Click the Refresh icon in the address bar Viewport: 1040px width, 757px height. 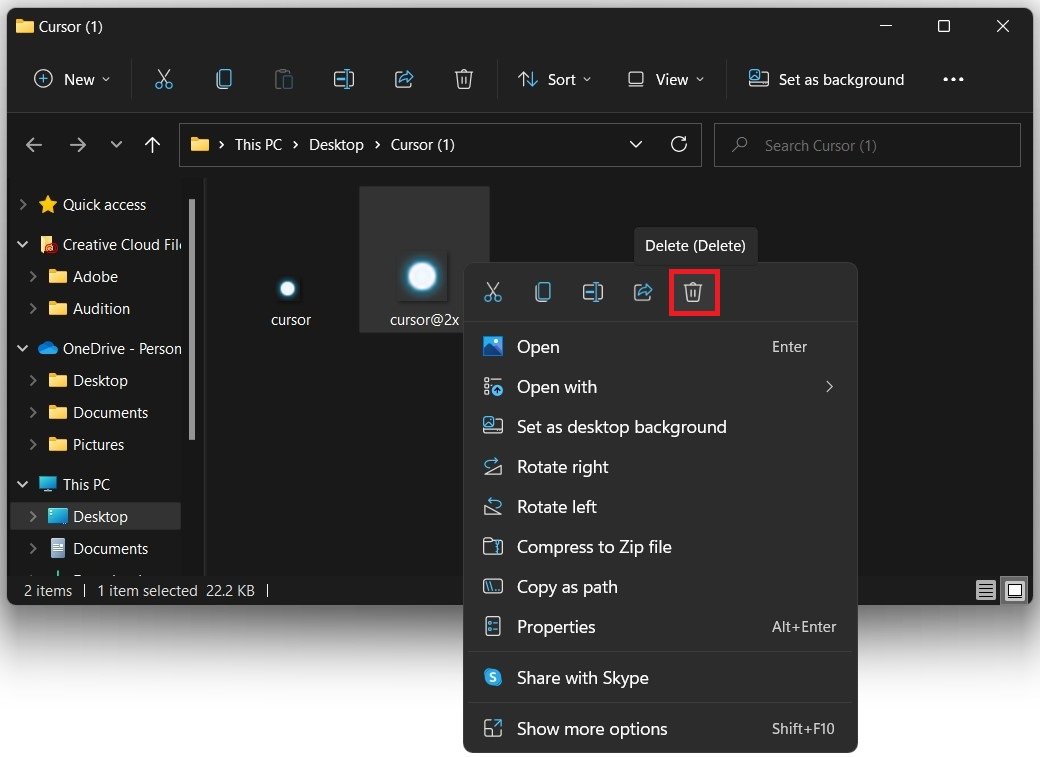[x=679, y=144]
